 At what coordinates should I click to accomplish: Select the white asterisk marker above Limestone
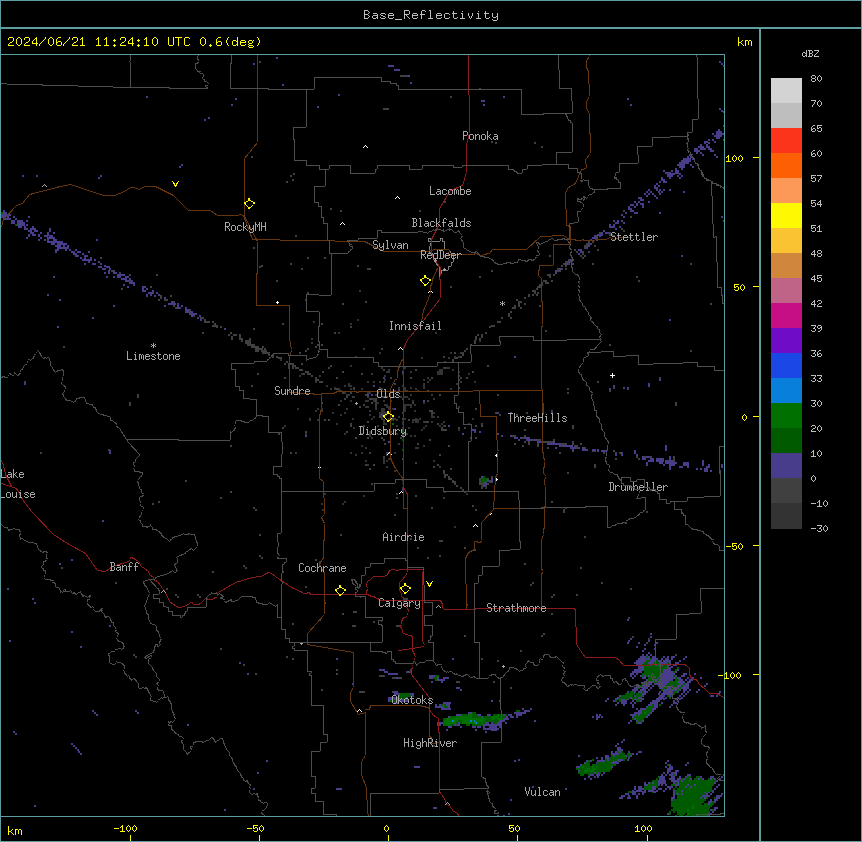click(153, 346)
